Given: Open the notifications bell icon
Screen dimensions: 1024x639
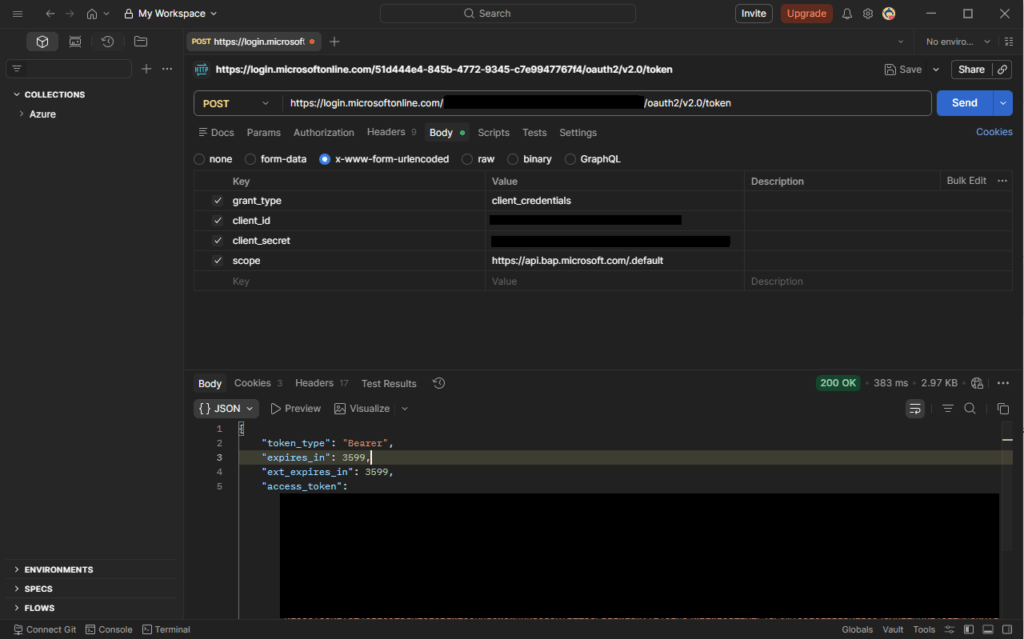Looking at the screenshot, I should click(847, 14).
